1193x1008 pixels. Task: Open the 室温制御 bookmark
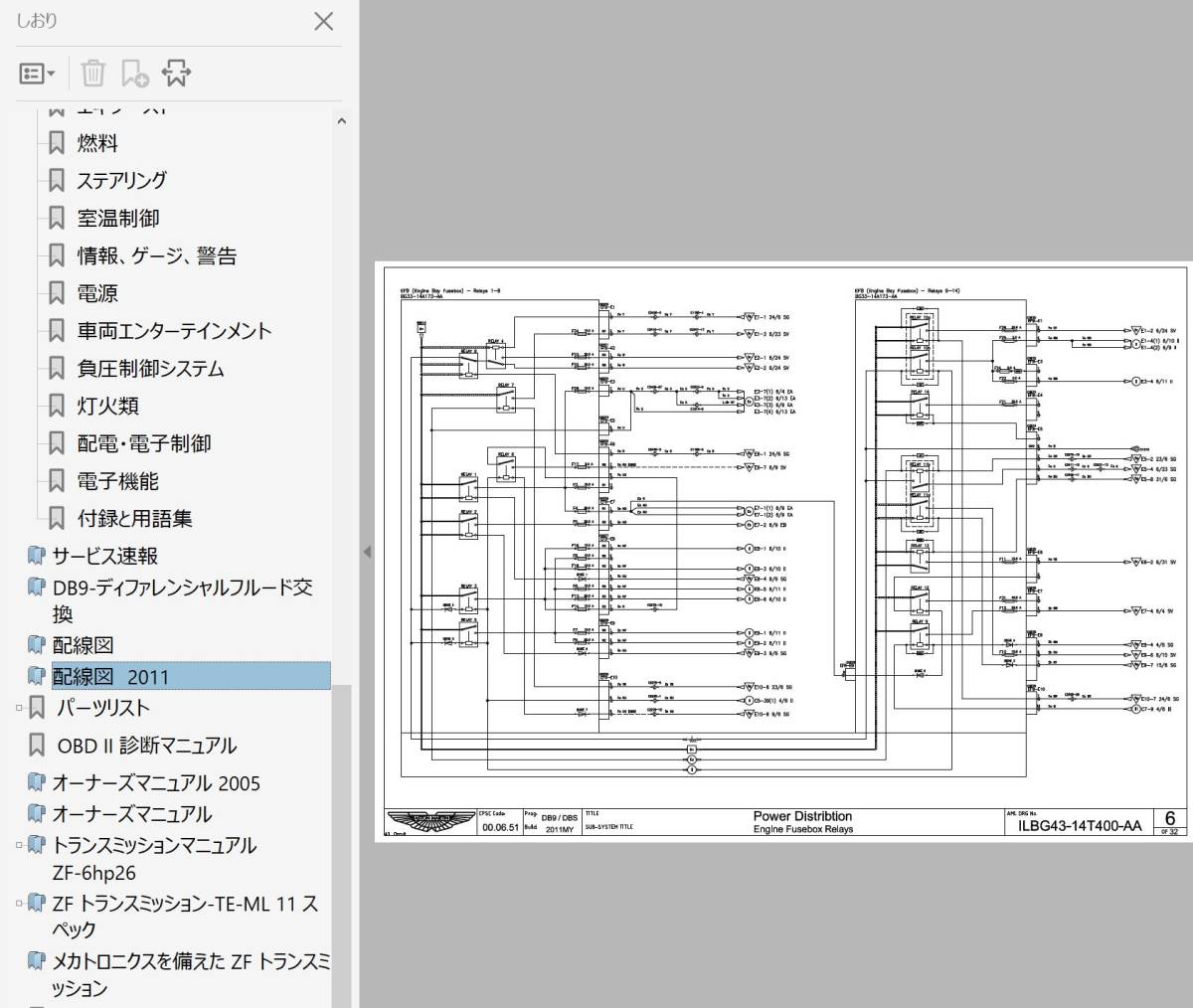click(x=118, y=219)
